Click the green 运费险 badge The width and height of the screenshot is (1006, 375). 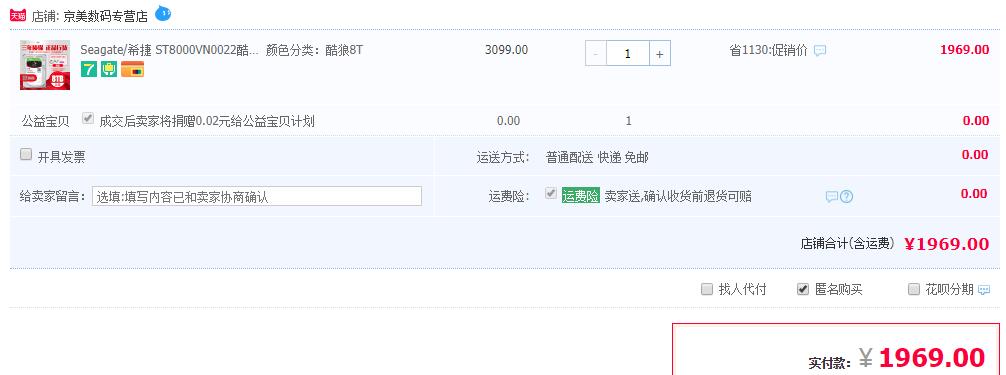coord(580,196)
